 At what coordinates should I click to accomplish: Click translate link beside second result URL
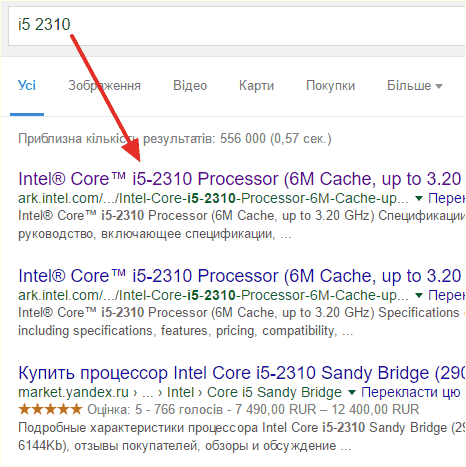447,295
